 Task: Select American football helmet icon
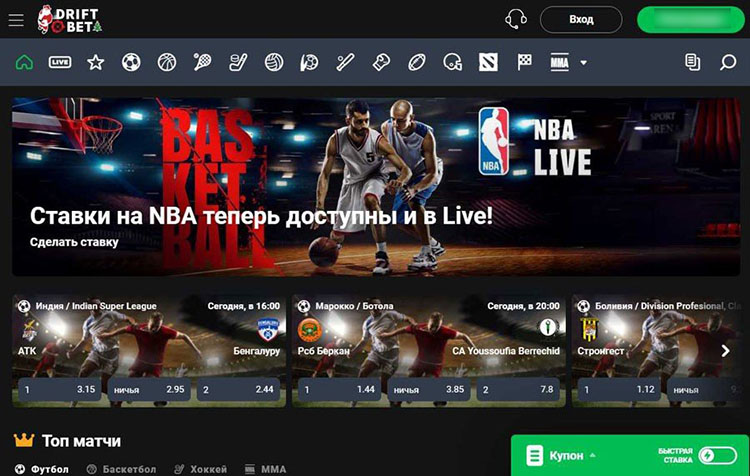pyautogui.click(x=452, y=62)
